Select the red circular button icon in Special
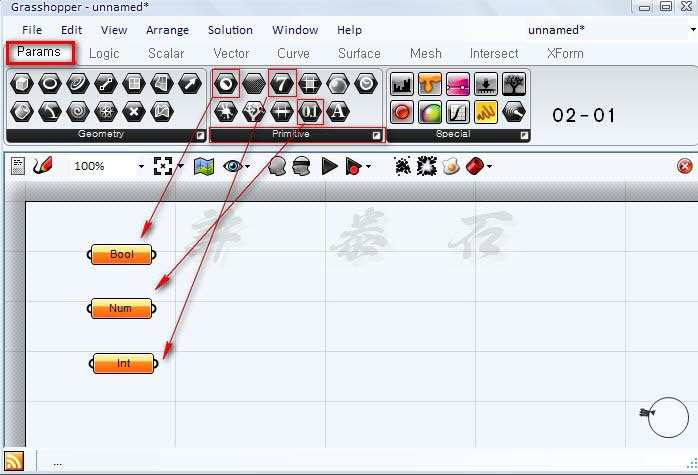 point(402,112)
